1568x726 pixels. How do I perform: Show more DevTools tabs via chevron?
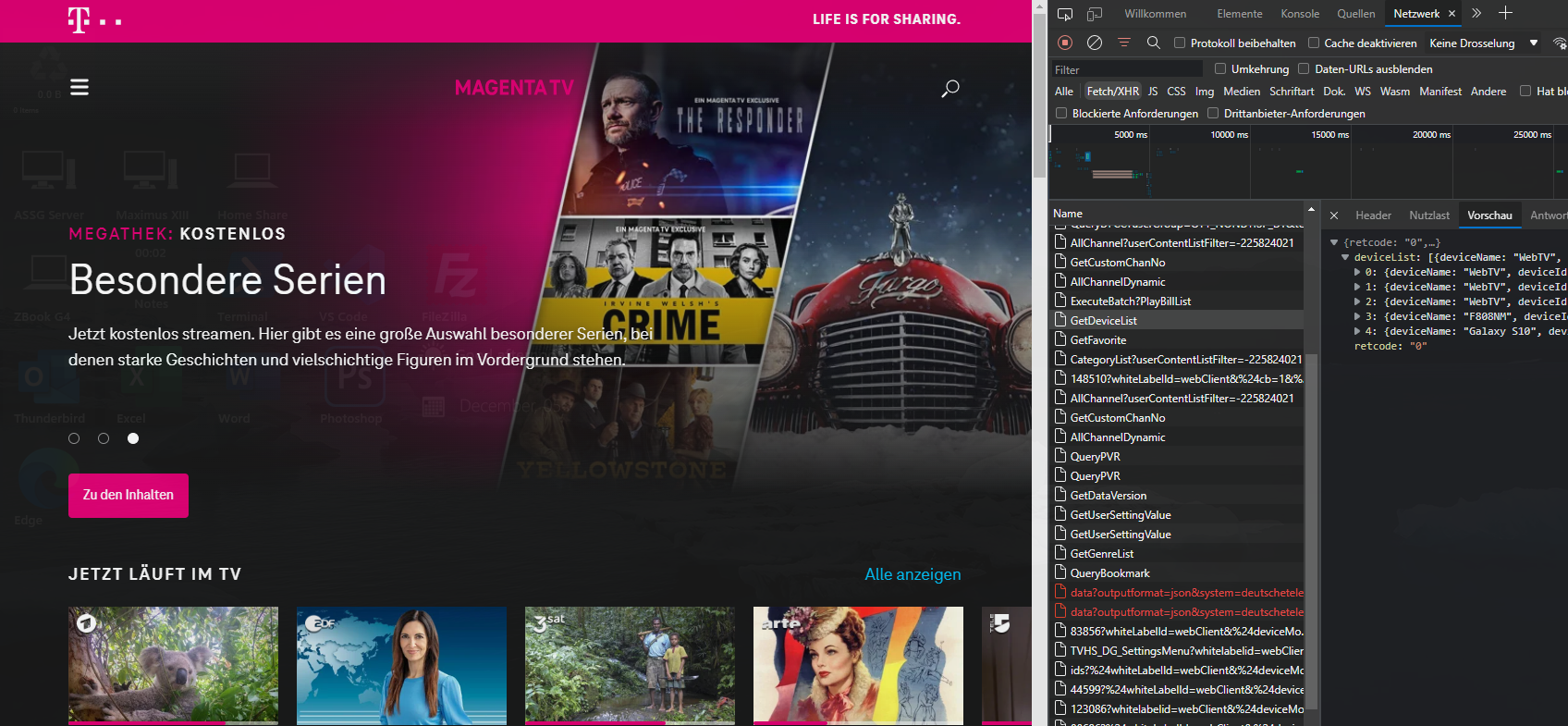coord(1476,13)
